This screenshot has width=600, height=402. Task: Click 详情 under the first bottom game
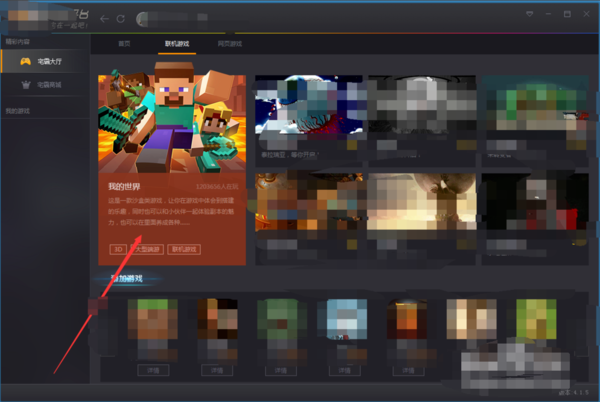[153, 370]
